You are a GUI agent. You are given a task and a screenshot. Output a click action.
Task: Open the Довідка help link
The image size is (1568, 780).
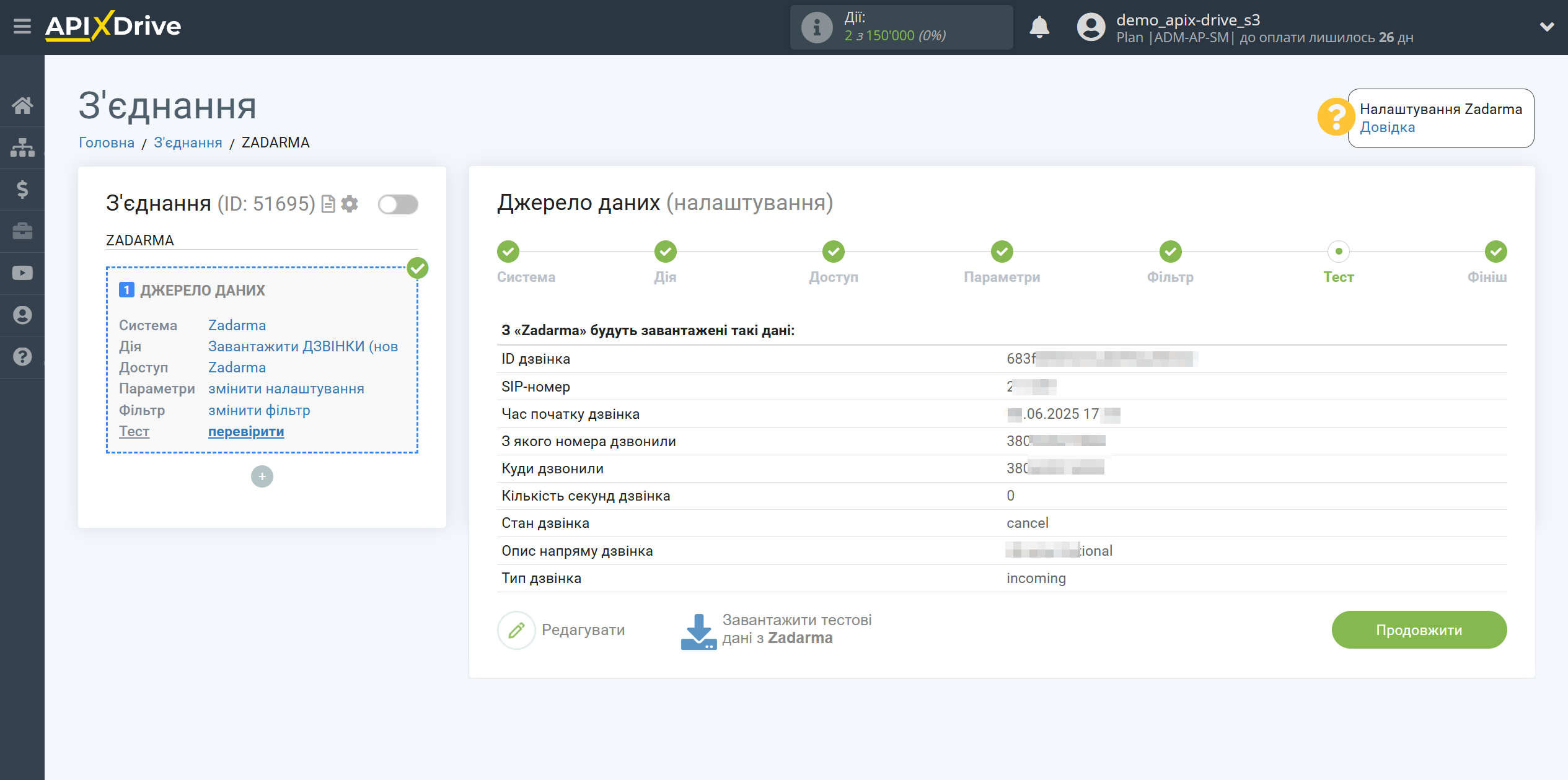point(1387,127)
